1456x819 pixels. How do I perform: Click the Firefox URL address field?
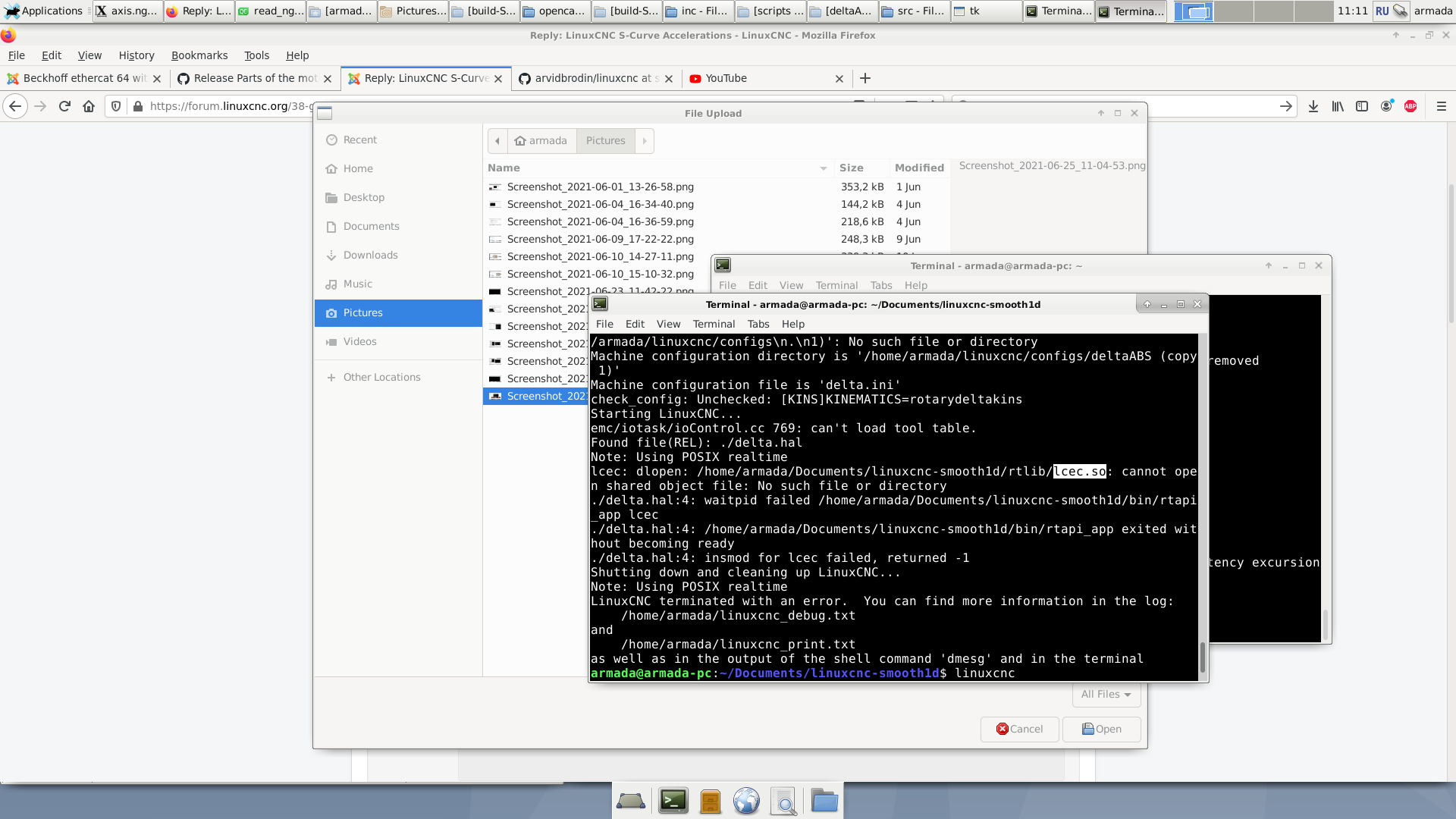[230, 107]
